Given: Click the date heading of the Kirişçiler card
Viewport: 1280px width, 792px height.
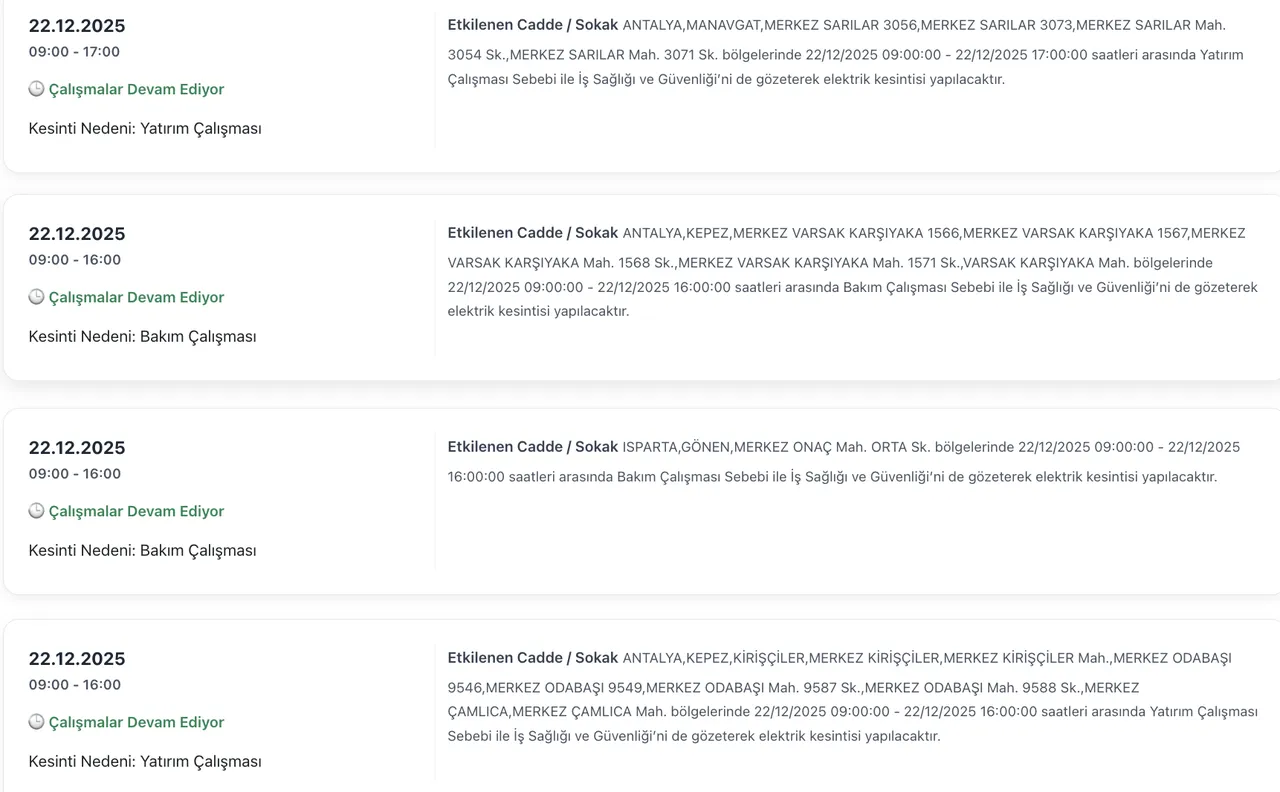Looking at the screenshot, I should coord(77,659).
